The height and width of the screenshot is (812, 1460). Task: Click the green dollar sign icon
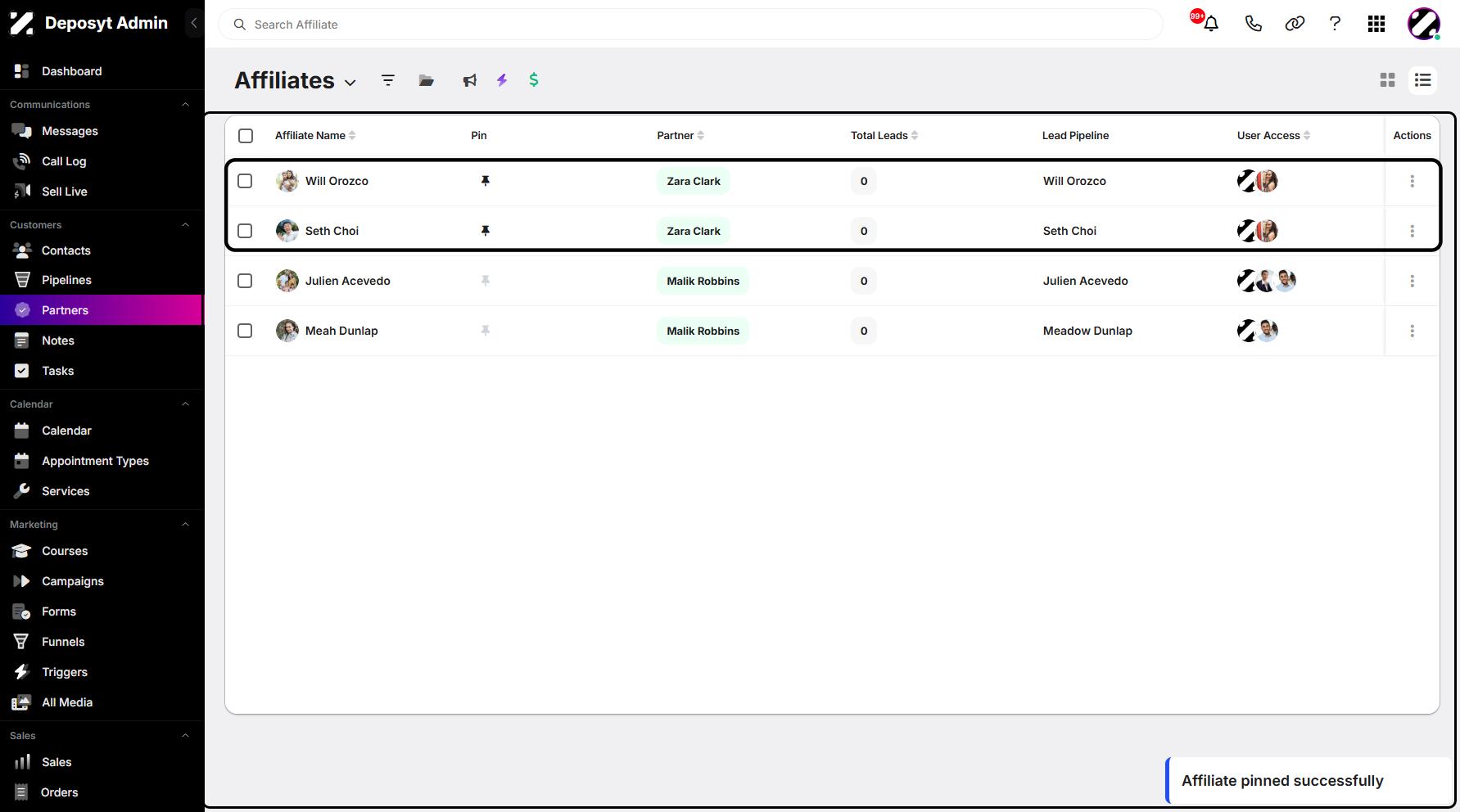534,79
